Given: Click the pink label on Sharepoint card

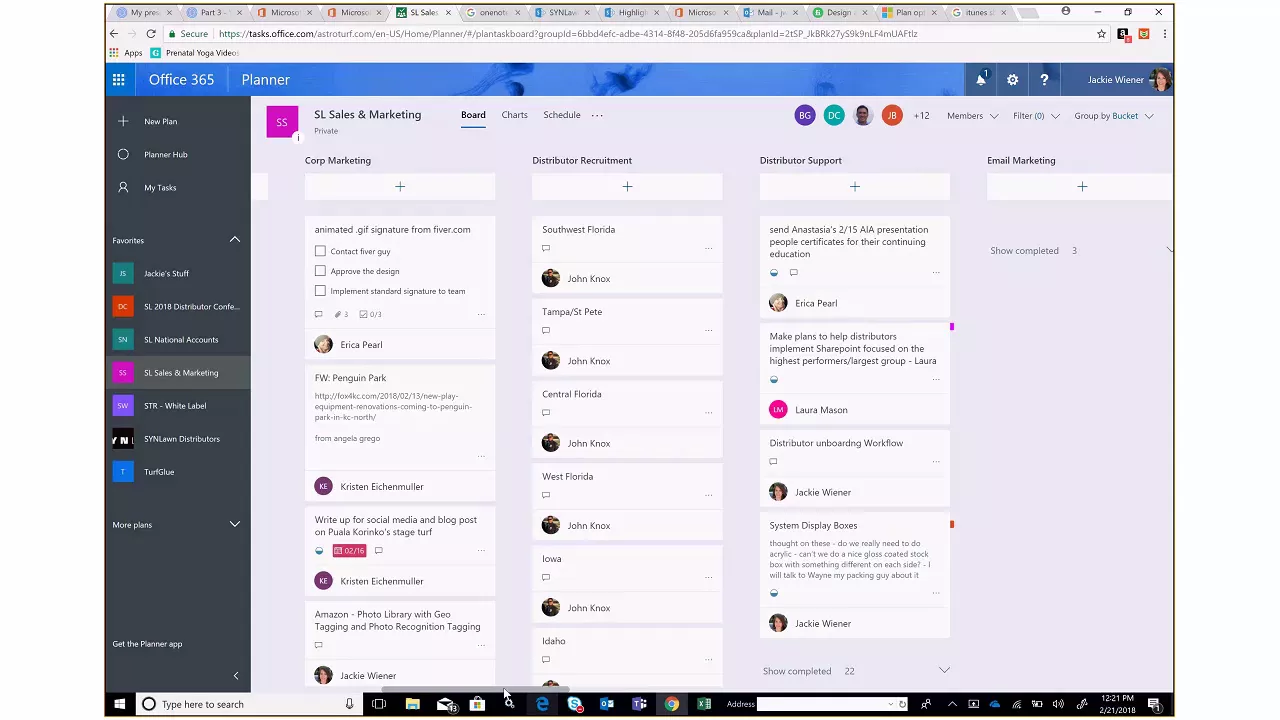Looking at the screenshot, I should [x=952, y=327].
